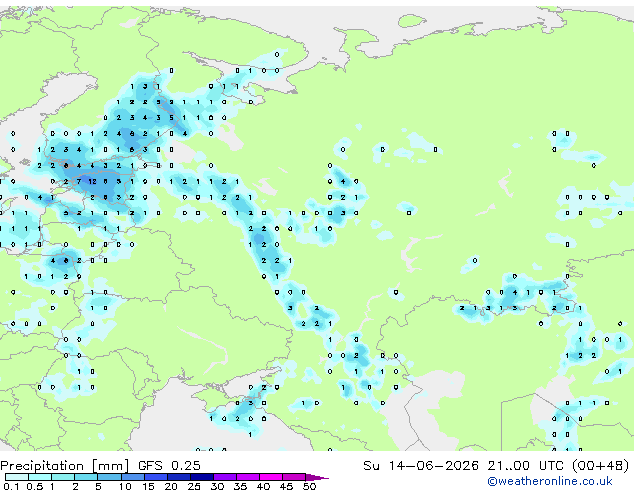Click the legend label 40

(x=263, y=486)
